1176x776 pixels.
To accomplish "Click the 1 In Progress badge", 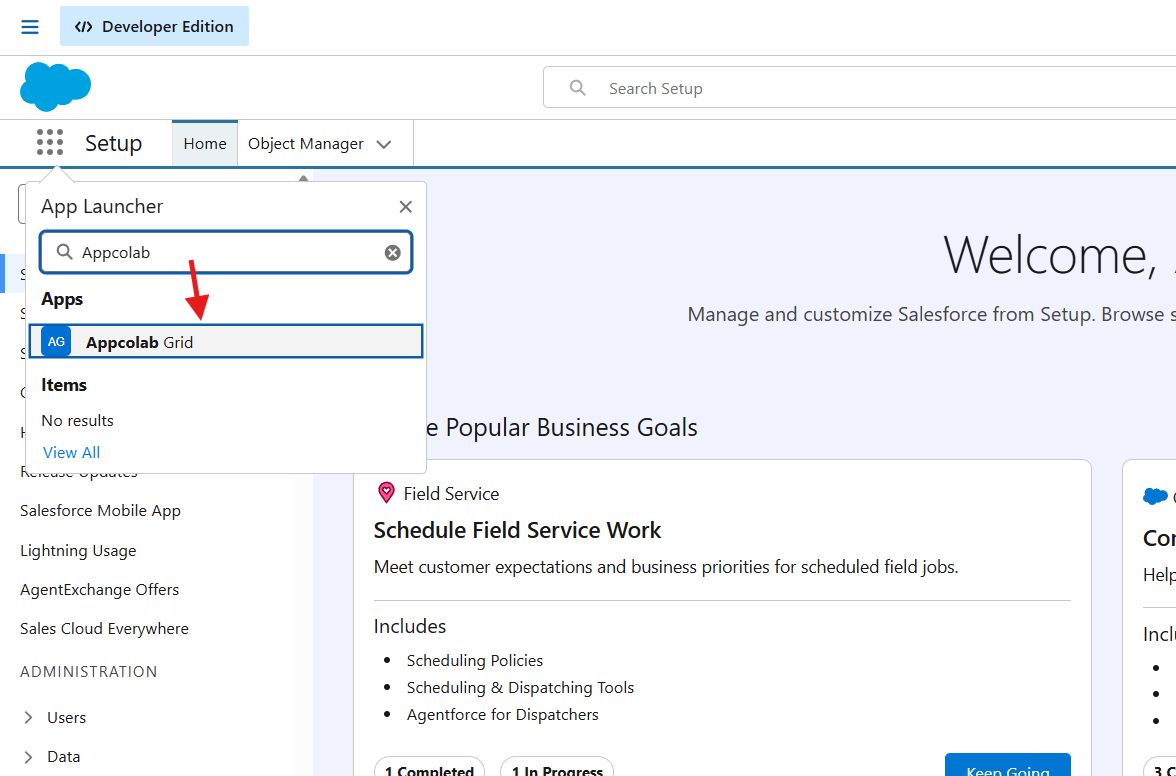I will click(556, 767).
